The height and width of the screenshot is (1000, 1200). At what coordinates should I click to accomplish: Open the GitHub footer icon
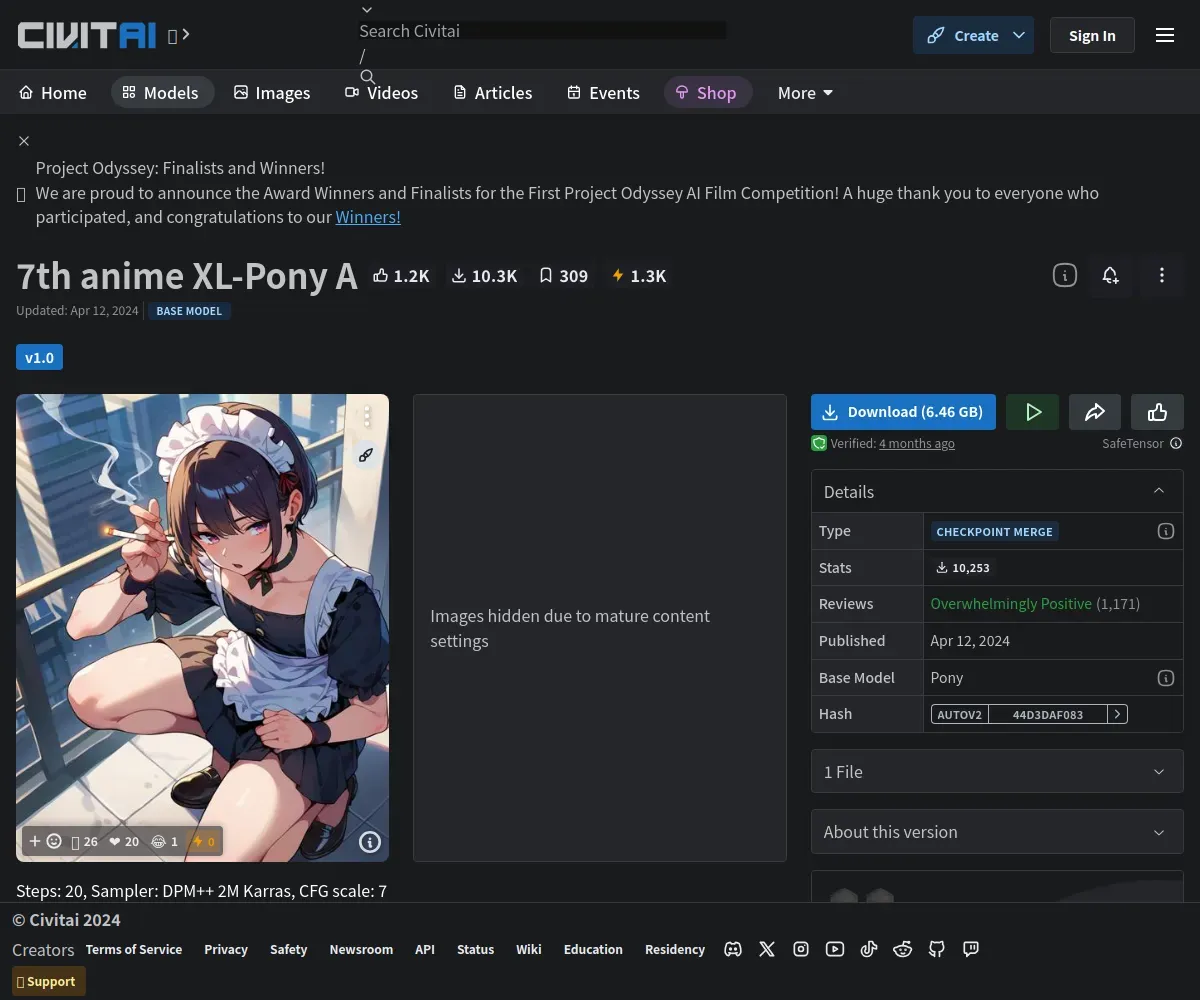click(x=937, y=949)
